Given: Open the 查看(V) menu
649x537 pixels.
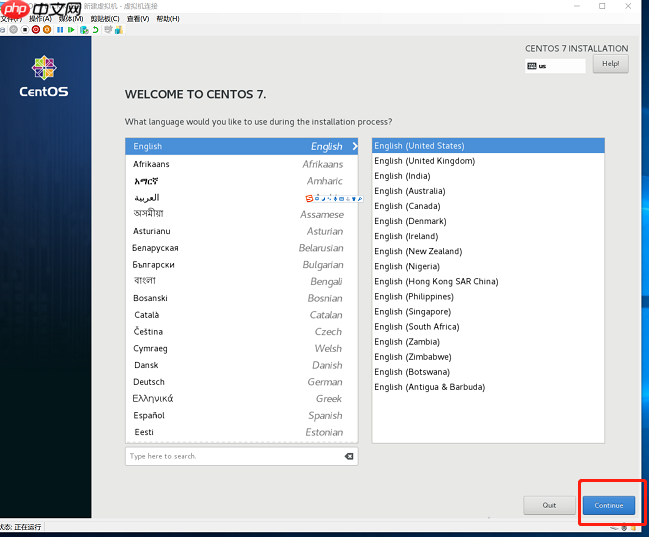Looking at the screenshot, I should (x=138, y=19).
